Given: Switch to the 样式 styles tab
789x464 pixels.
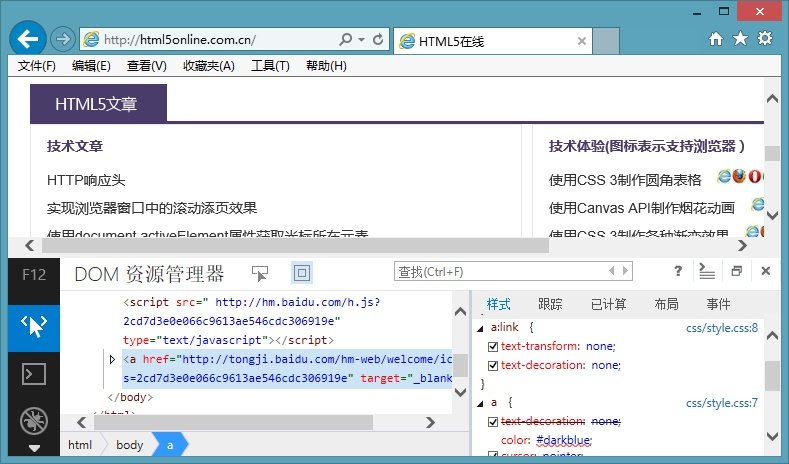Looking at the screenshot, I should pyautogui.click(x=498, y=304).
